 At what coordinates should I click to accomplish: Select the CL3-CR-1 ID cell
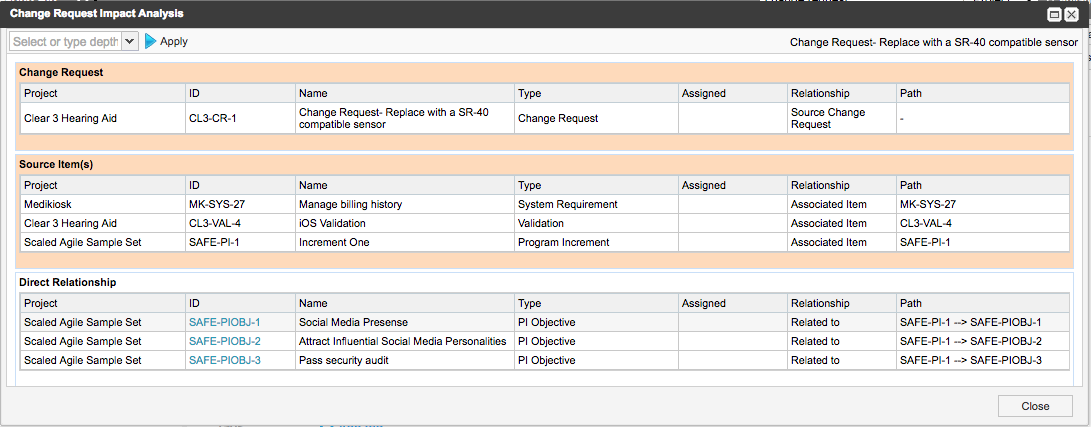(x=212, y=118)
